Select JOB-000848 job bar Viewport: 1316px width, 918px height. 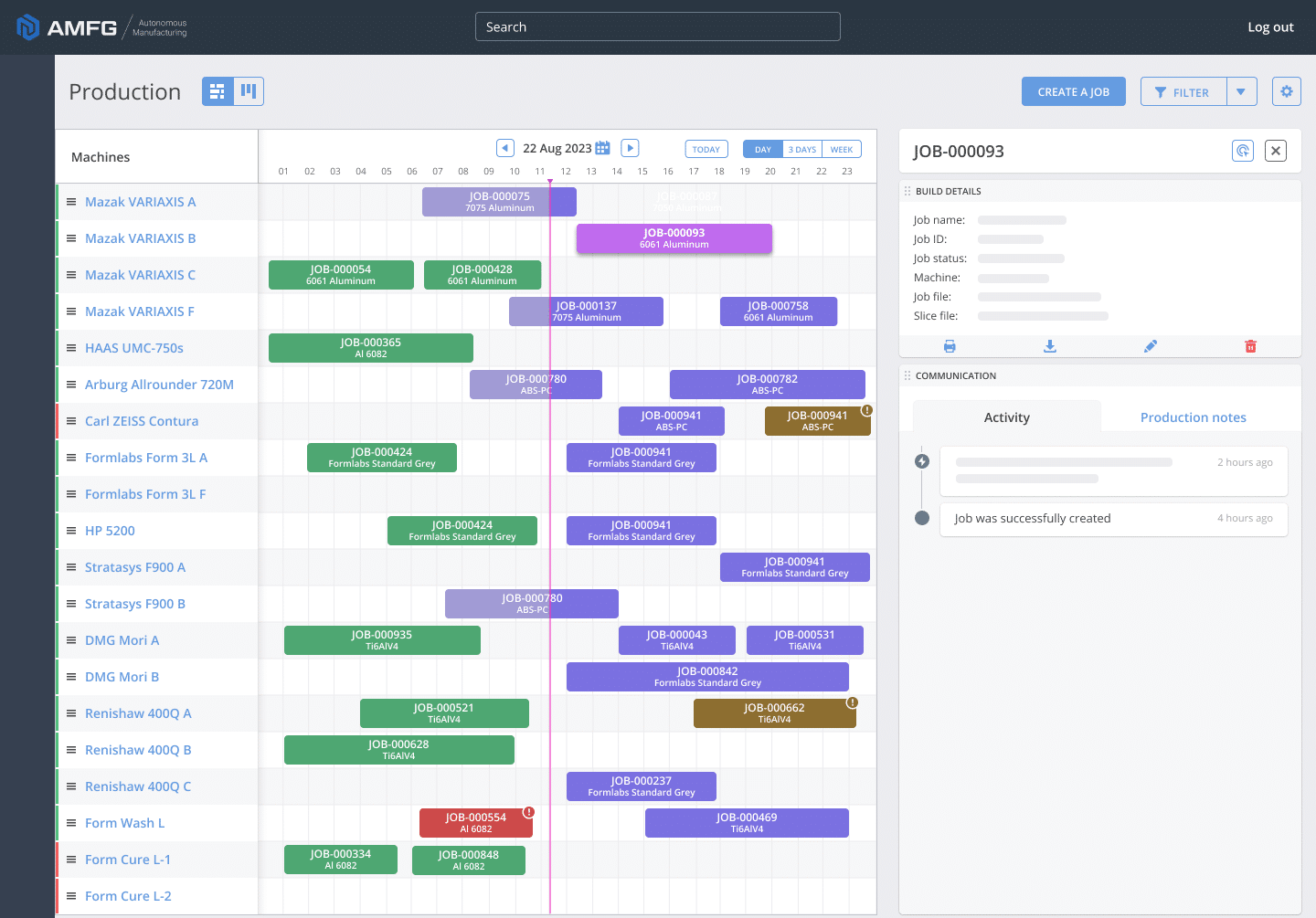pyautogui.click(x=469, y=860)
